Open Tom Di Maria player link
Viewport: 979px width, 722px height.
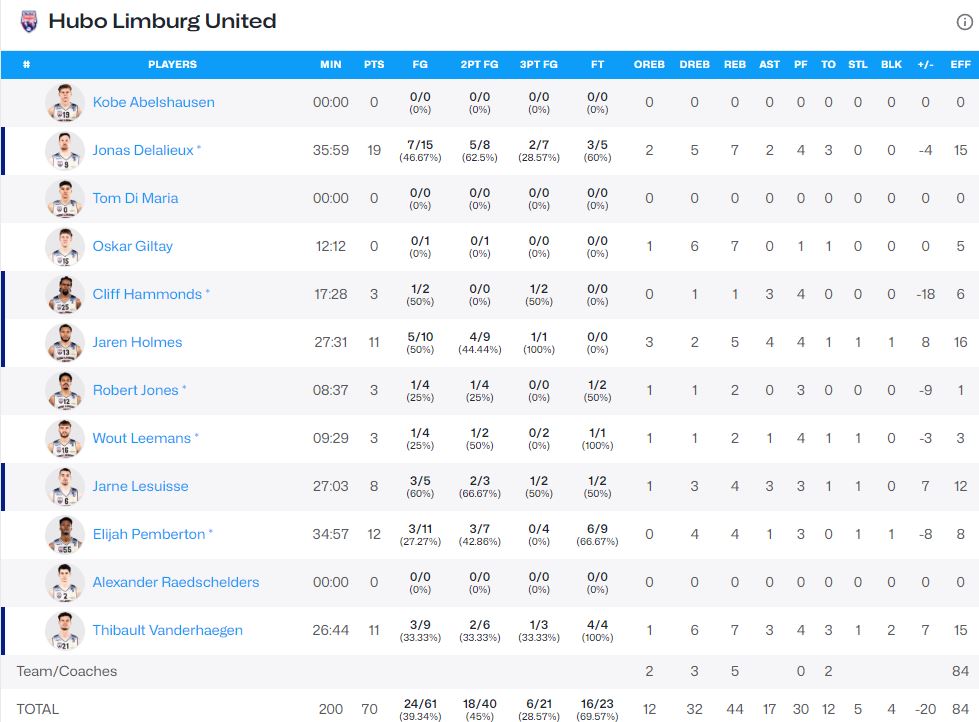coord(135,198)
